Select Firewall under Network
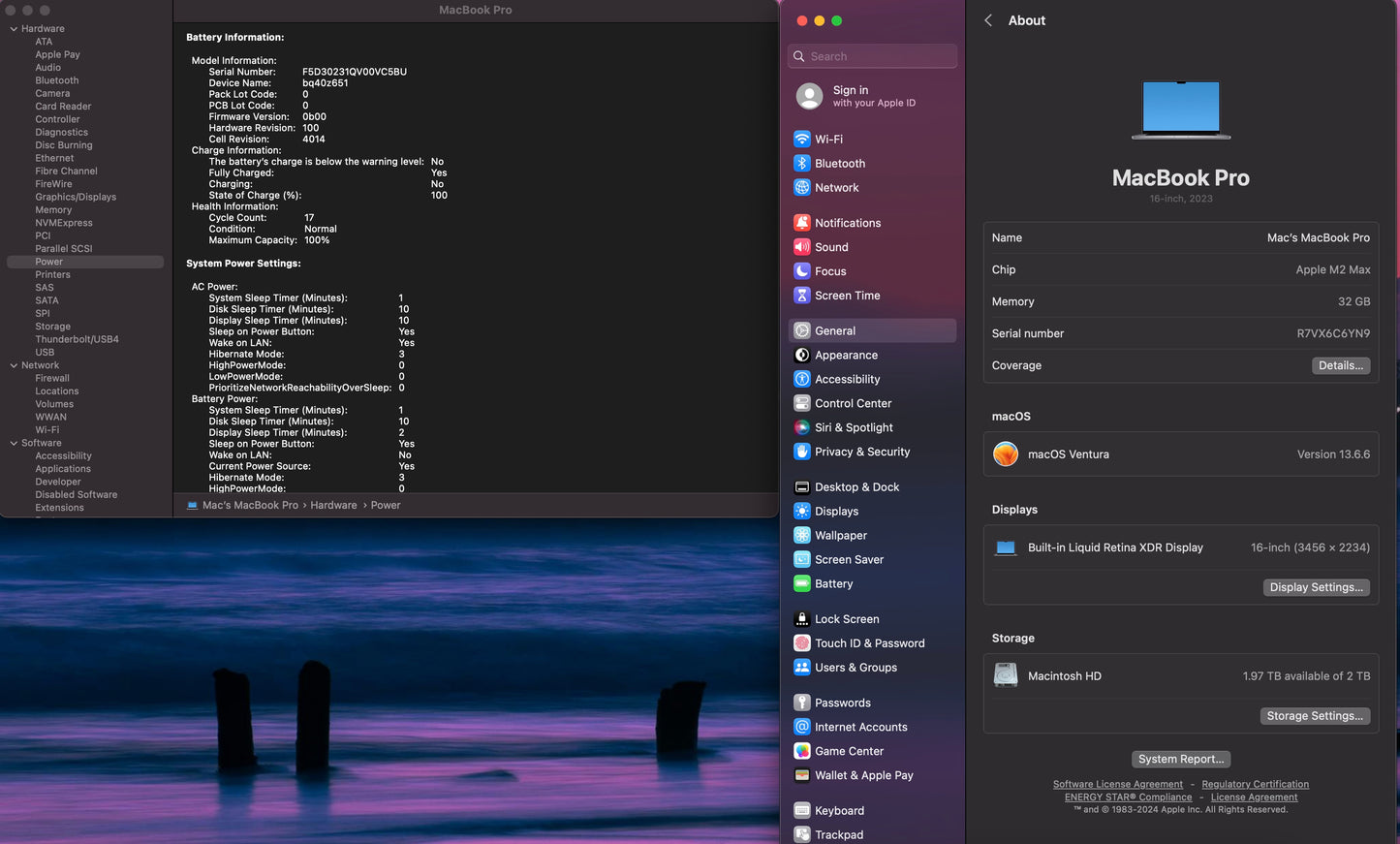The height and width of the screenshot is (844, 1400). (52, 378)
